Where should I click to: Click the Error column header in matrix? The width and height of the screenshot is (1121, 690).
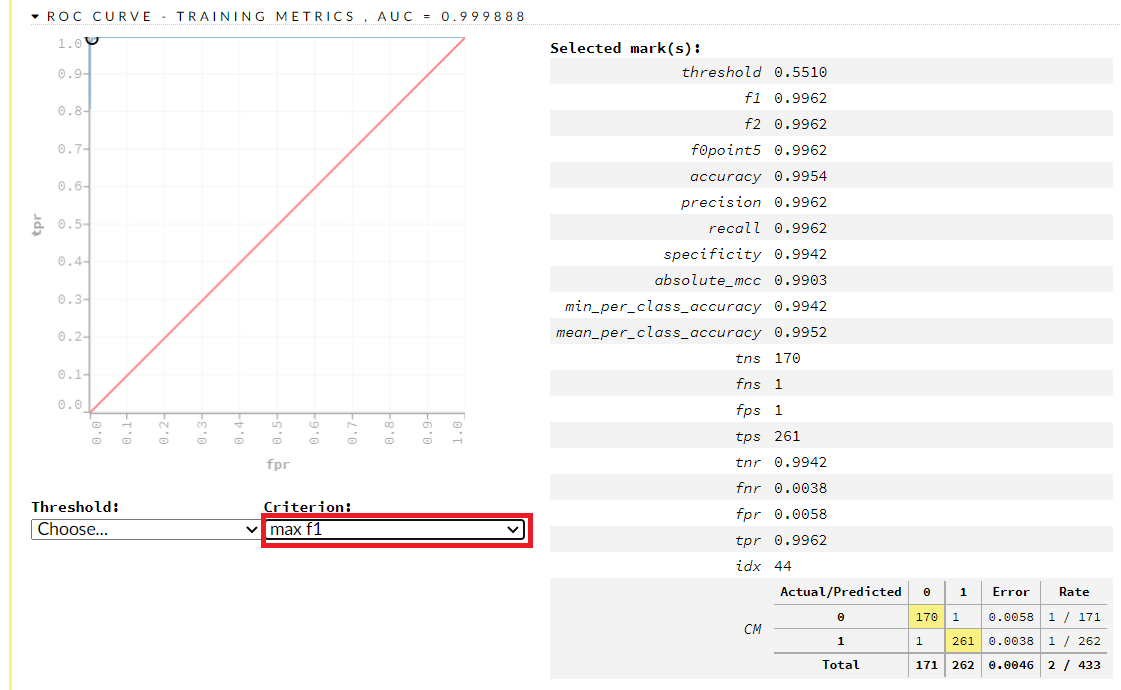pyautogui.click(x=1010, y=592)
